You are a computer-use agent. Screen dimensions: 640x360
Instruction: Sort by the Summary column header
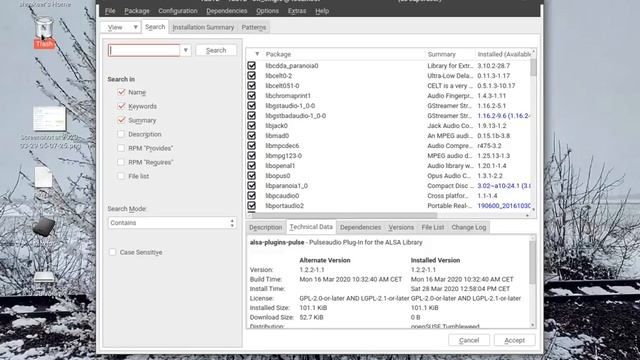pyautogui.click(x=442, y=54)
